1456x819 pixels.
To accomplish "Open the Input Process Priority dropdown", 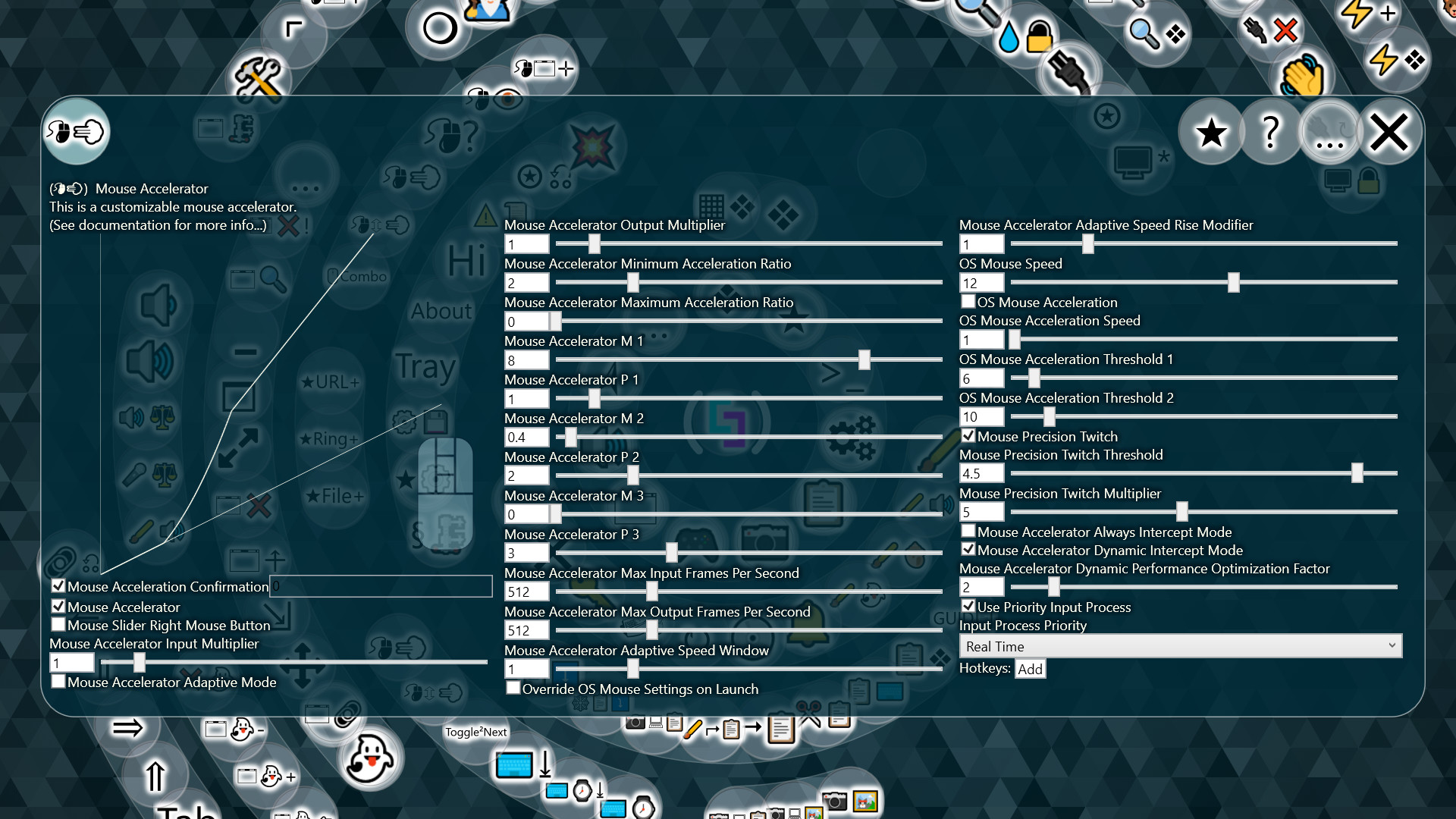I will [x=1180, y=645].
